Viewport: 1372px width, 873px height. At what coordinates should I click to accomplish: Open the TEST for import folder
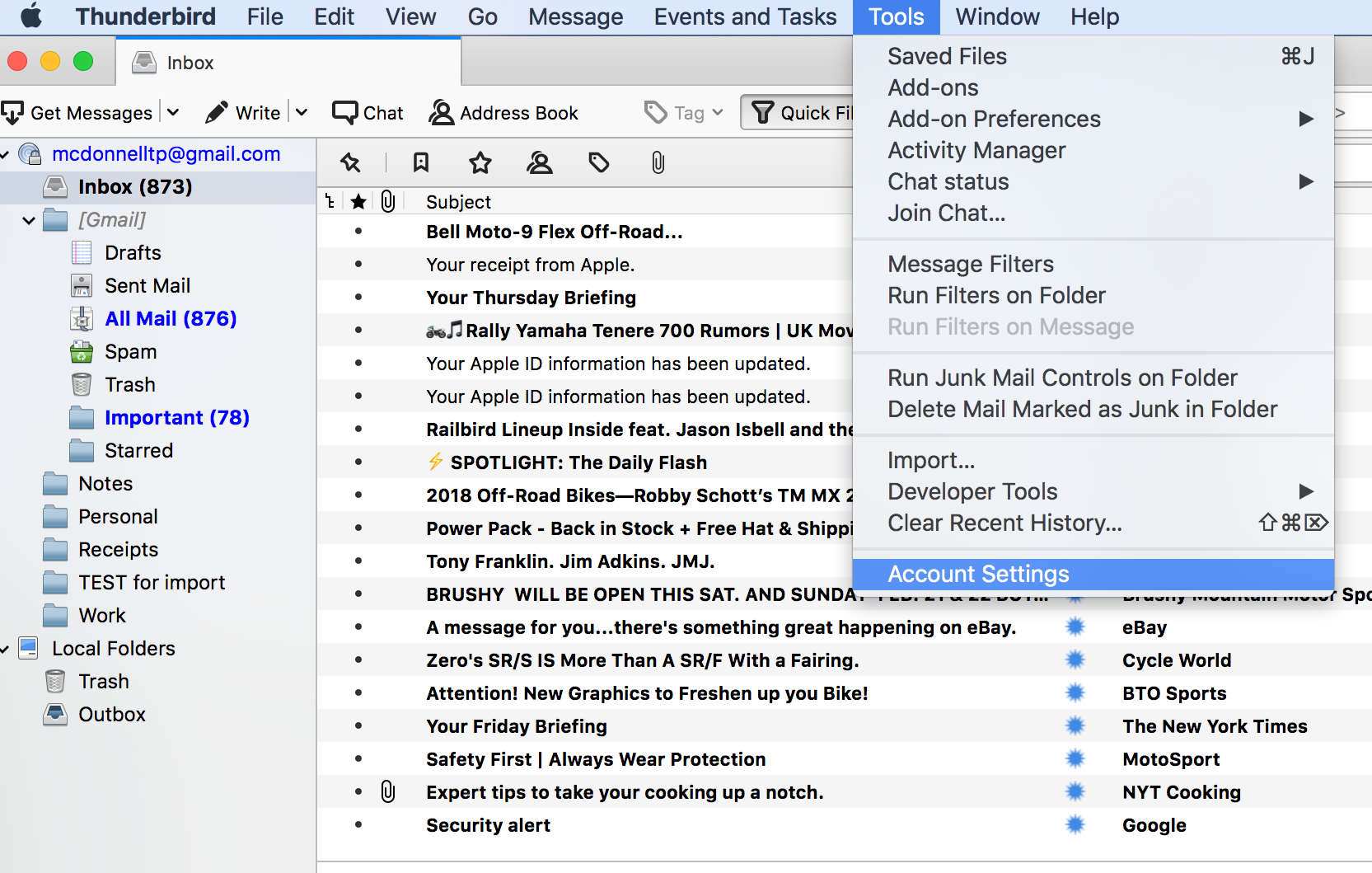tap(152, 583)
